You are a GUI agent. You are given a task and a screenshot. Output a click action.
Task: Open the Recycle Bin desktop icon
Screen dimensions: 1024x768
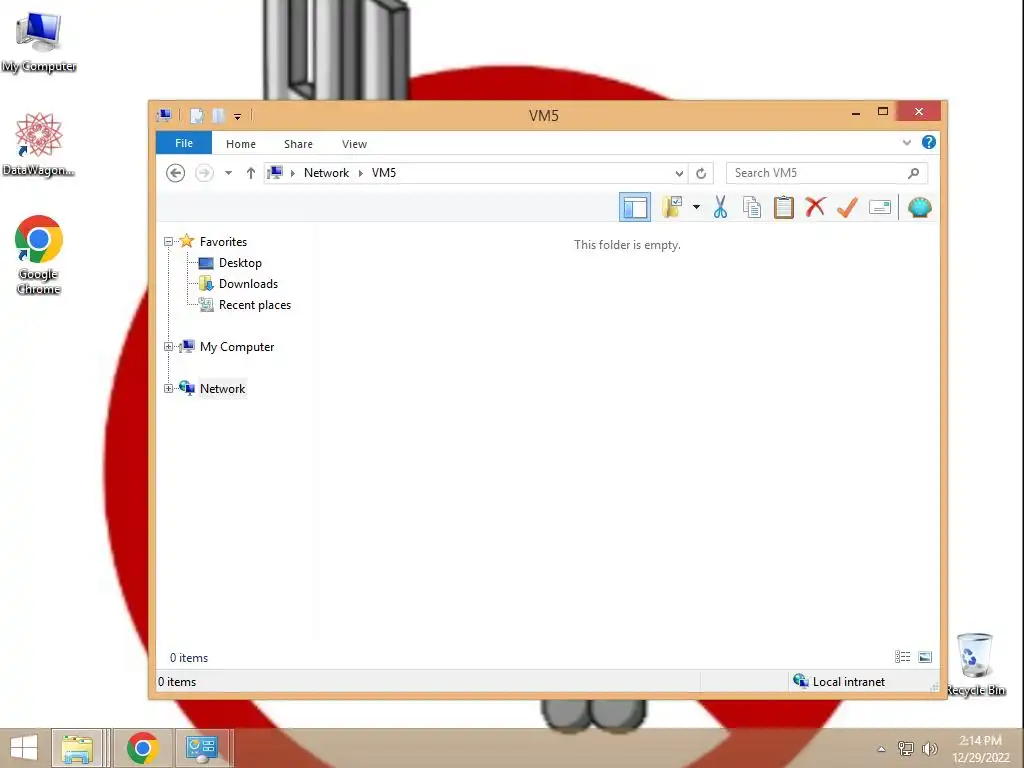click(x=975, y=665)
